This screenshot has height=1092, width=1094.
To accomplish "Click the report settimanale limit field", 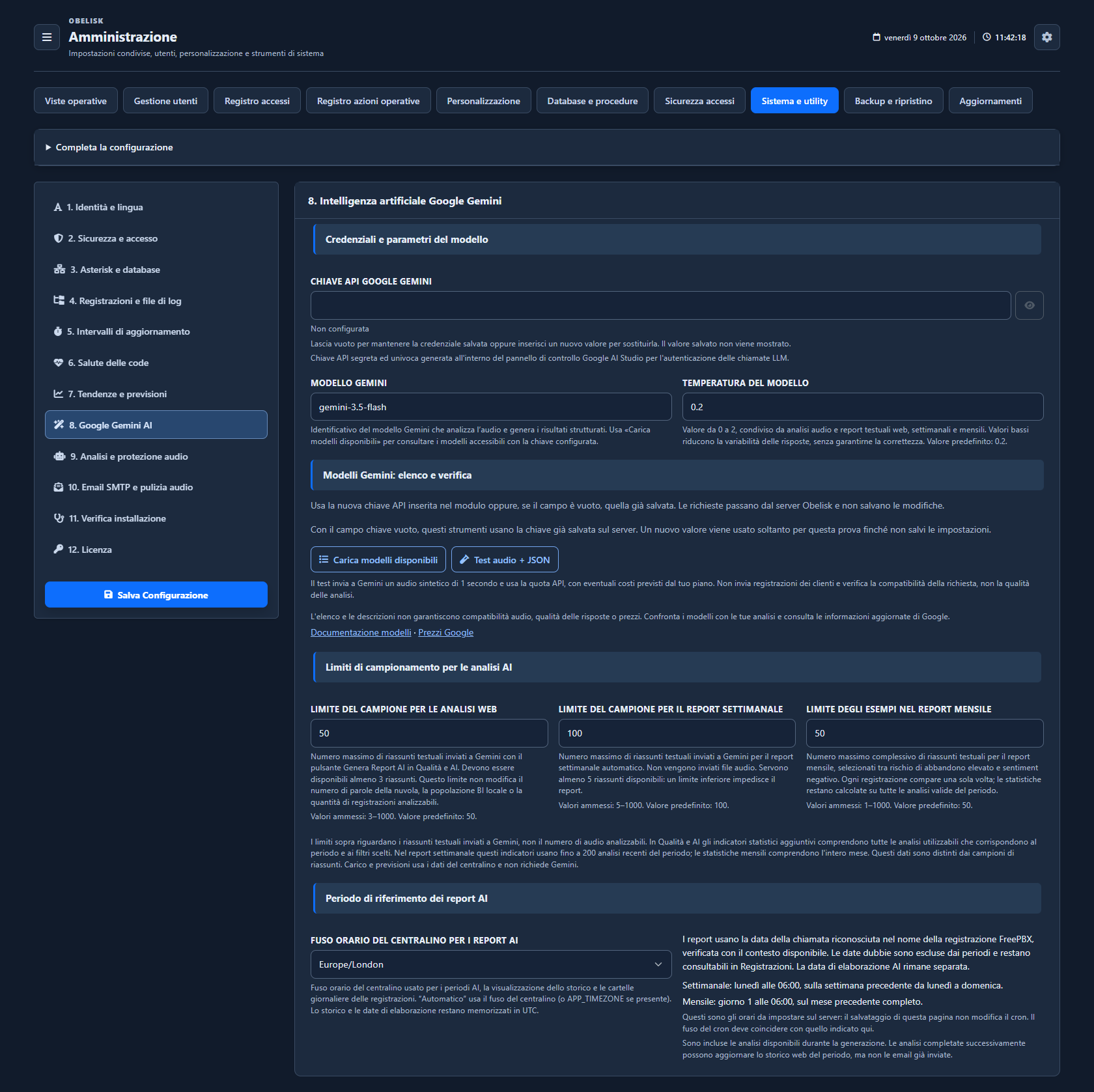I will pos(677,733).
